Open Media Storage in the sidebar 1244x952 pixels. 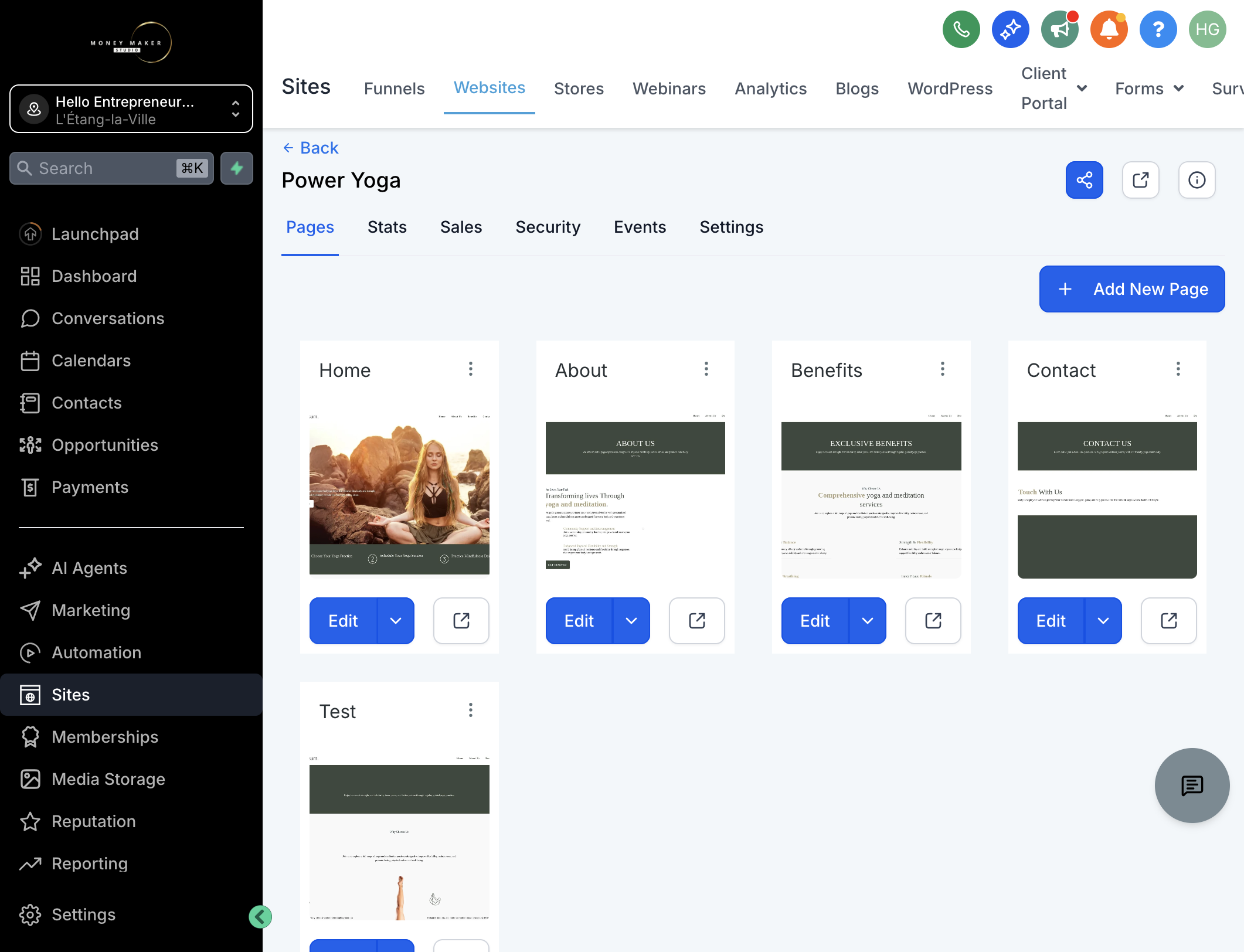(x=108, y=779)
